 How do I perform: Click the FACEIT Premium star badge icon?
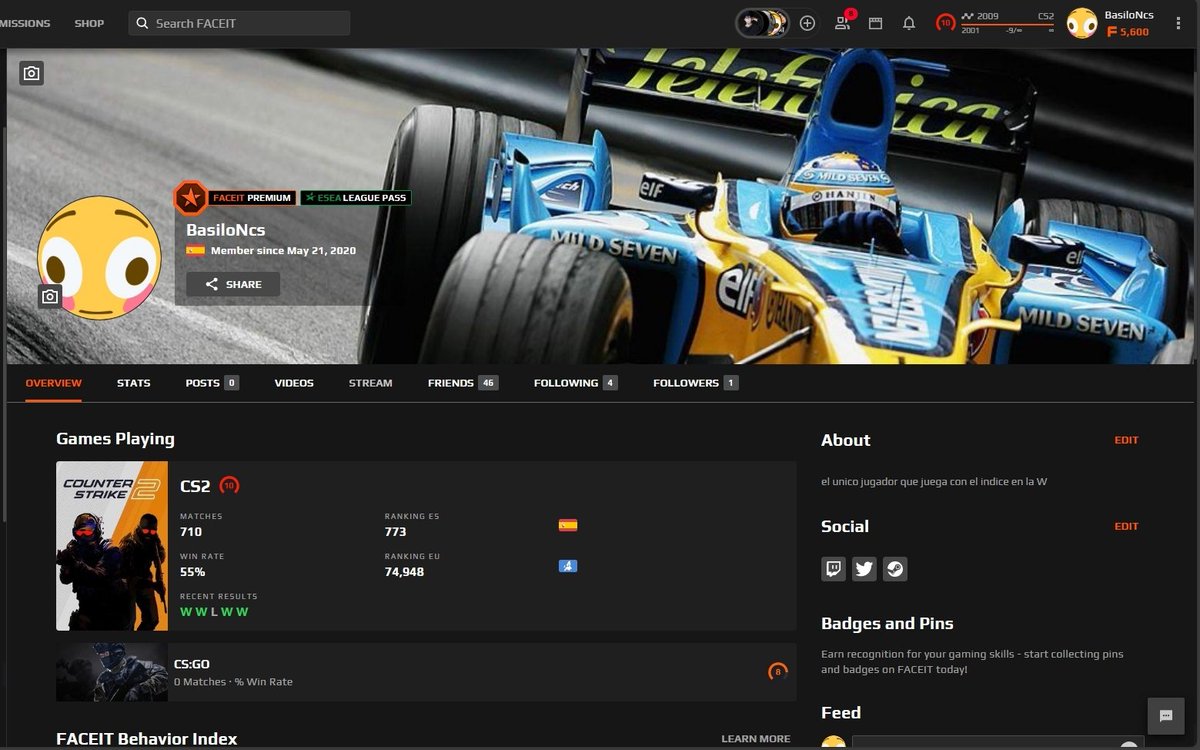[190, 198]
